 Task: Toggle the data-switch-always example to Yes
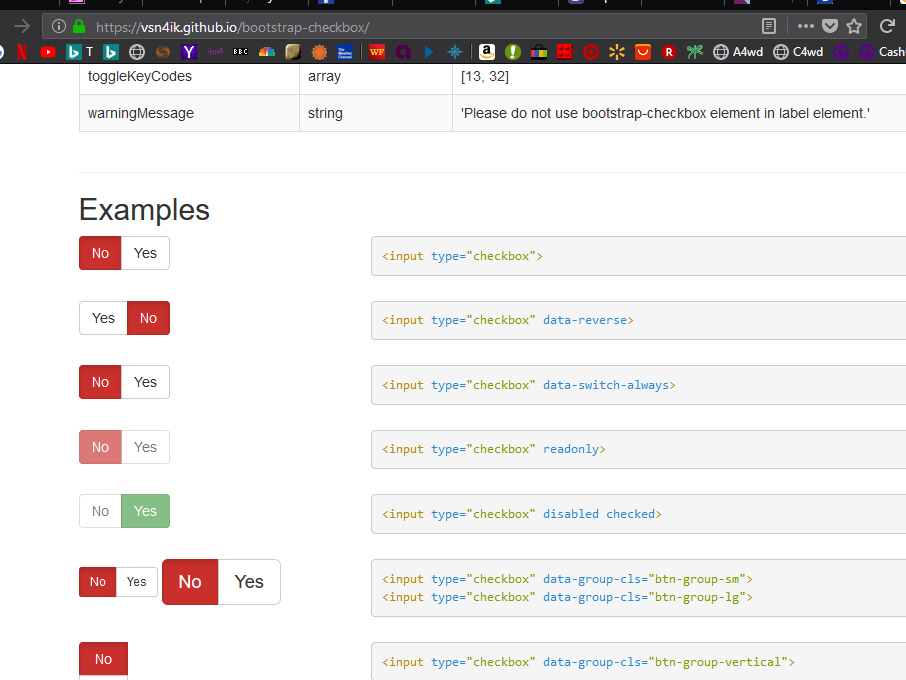click(146, 382)
